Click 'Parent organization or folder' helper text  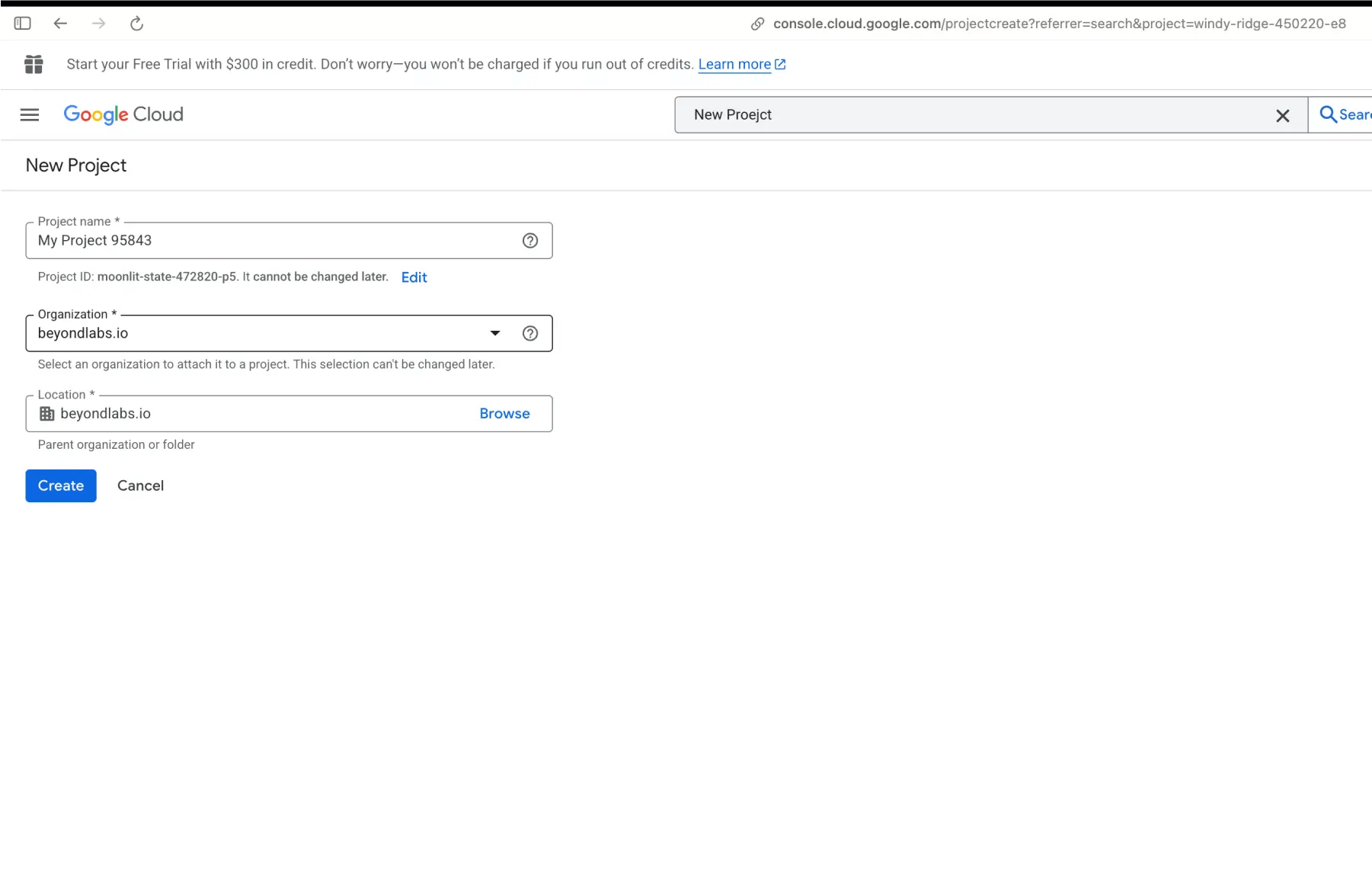(116, 444)
